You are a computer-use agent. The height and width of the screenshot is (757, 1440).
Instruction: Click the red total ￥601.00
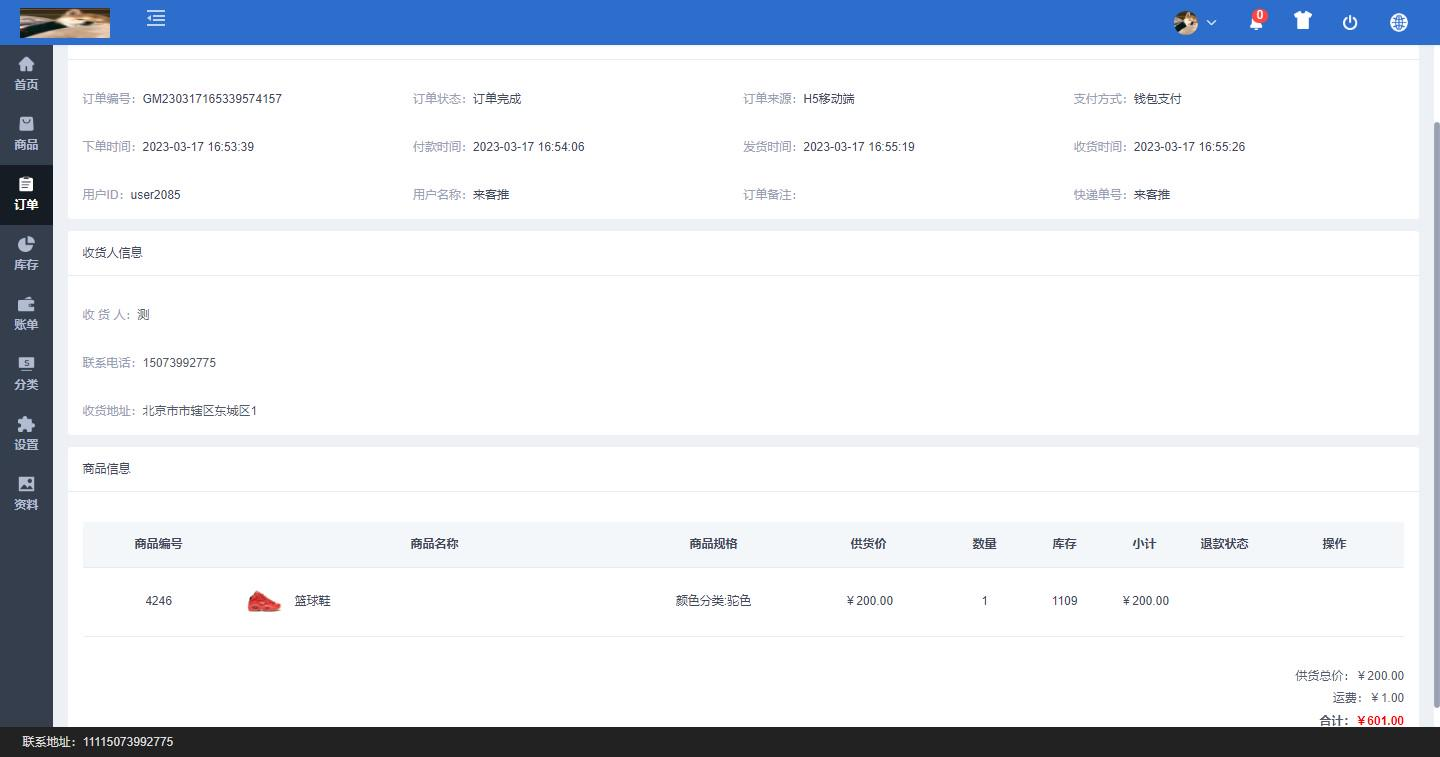1380,721
